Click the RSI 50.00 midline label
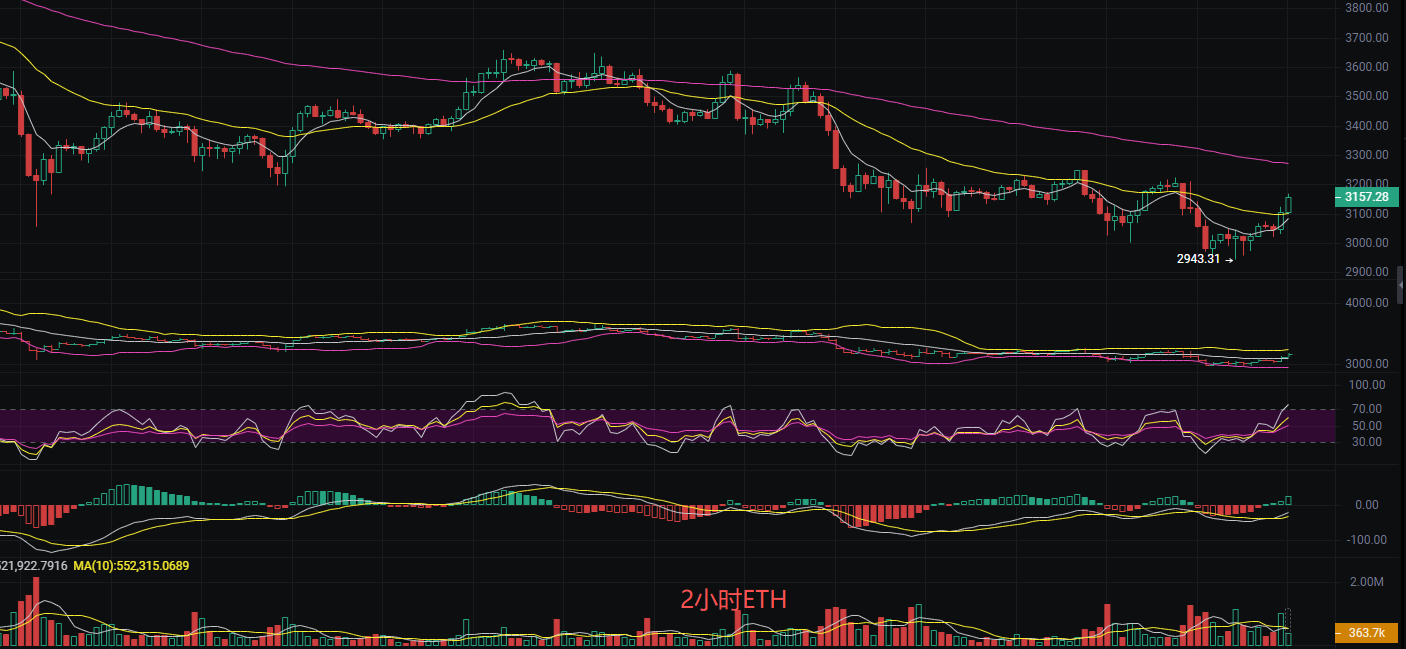This screenshot has height=649, width=1406. (x=1366, y=426)
